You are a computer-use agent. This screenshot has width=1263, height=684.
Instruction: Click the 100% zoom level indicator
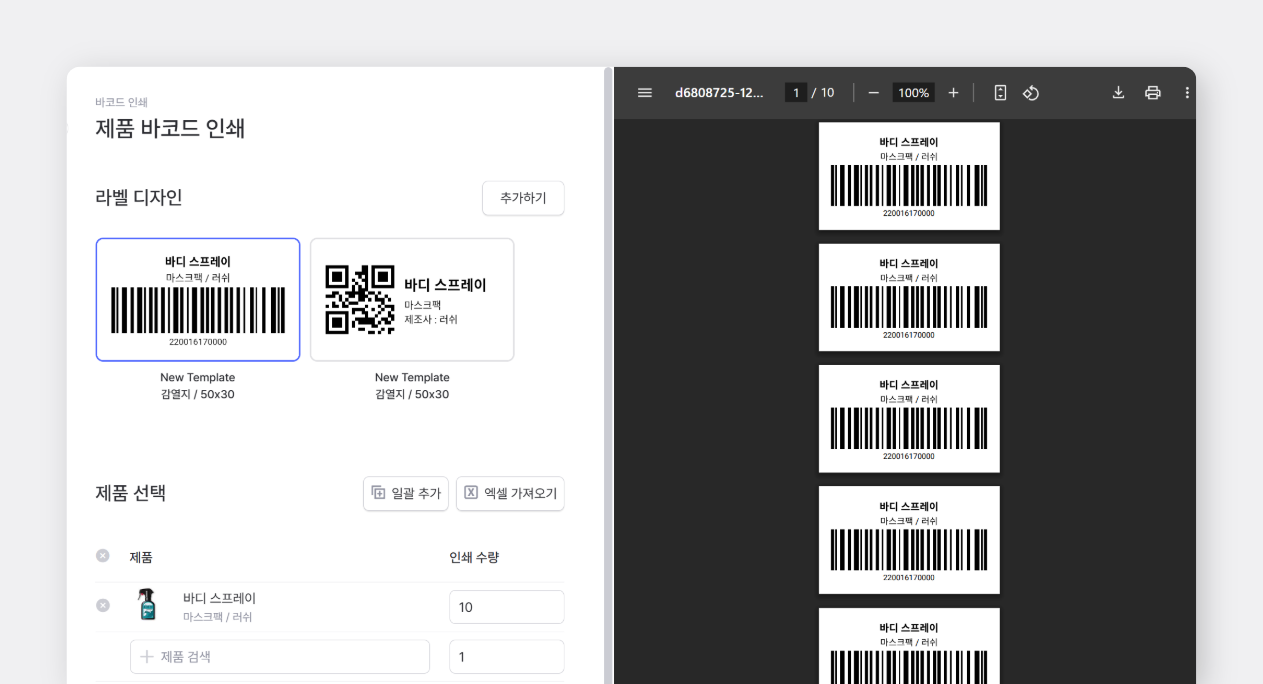pos(912,92)
